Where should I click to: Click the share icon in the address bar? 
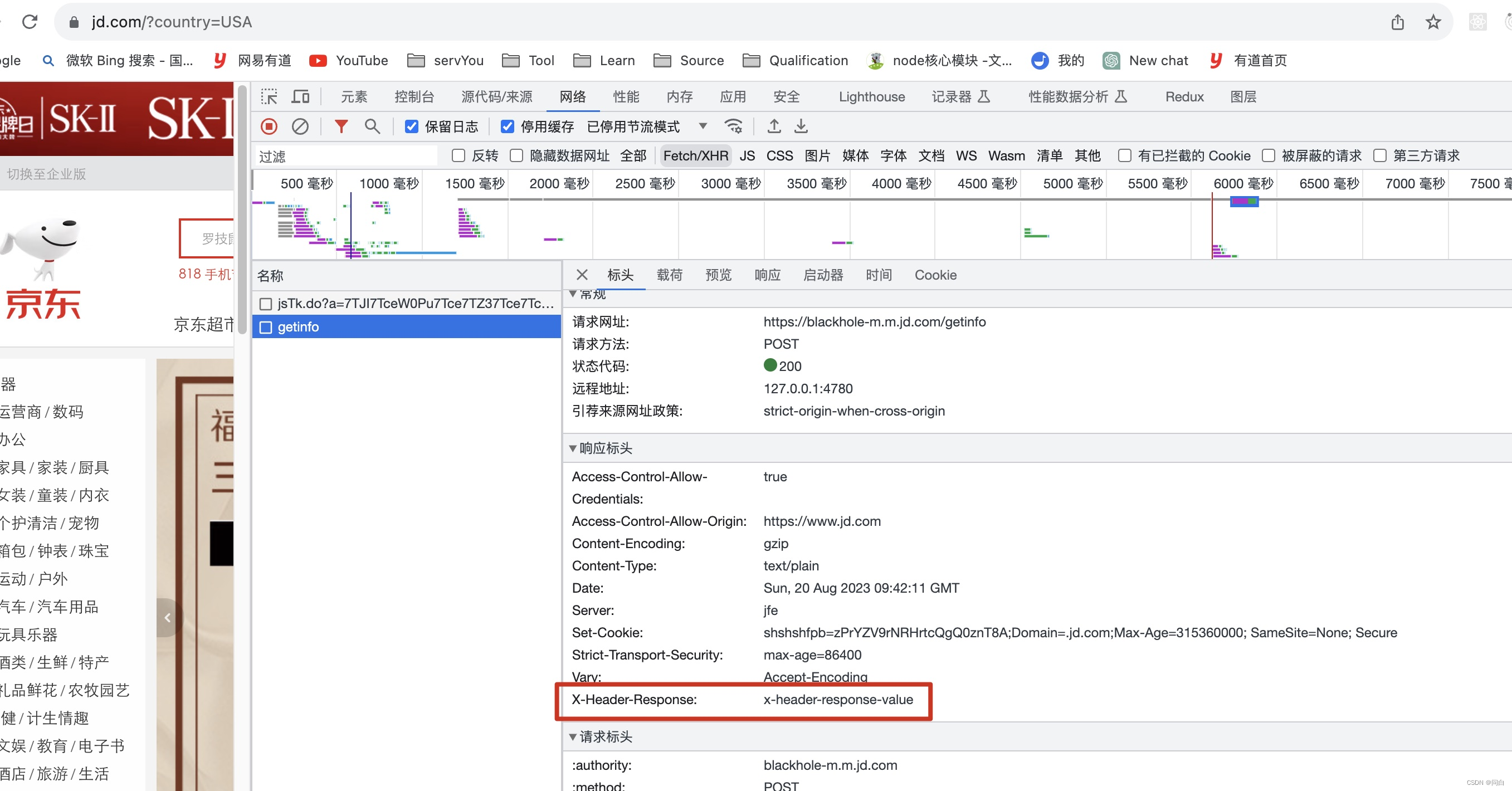pyautogui.click(x=1398, y=22)
